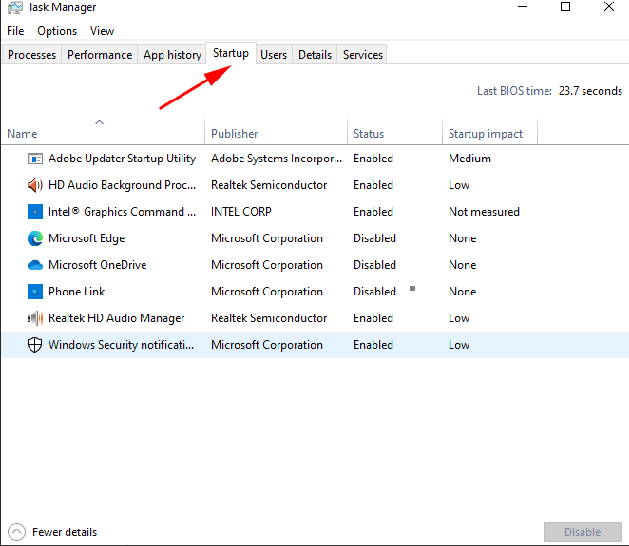
Task: Click the Disable button
Action: [582, 532]
